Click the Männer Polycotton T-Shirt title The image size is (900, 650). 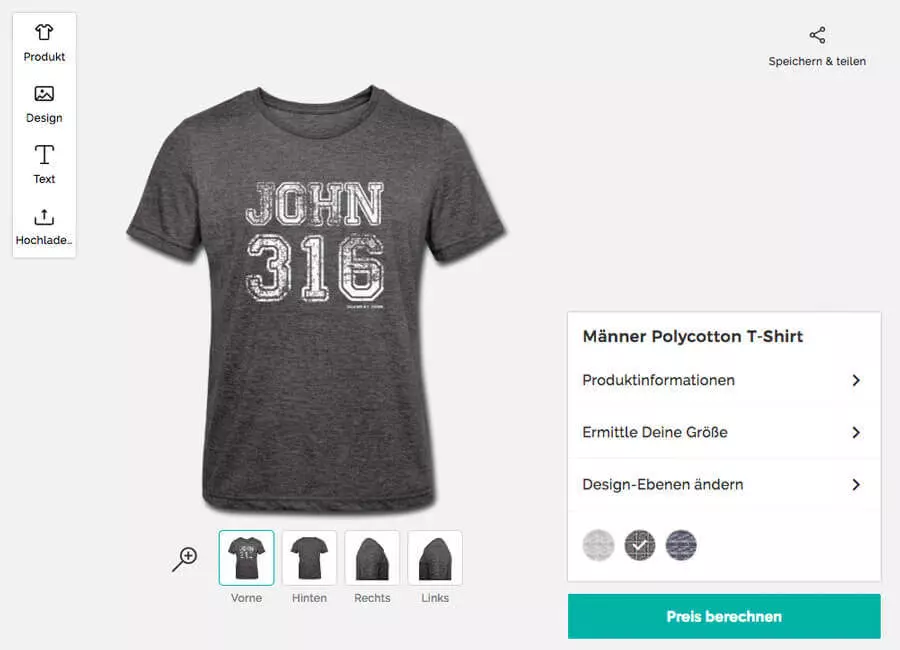[693, 336]
